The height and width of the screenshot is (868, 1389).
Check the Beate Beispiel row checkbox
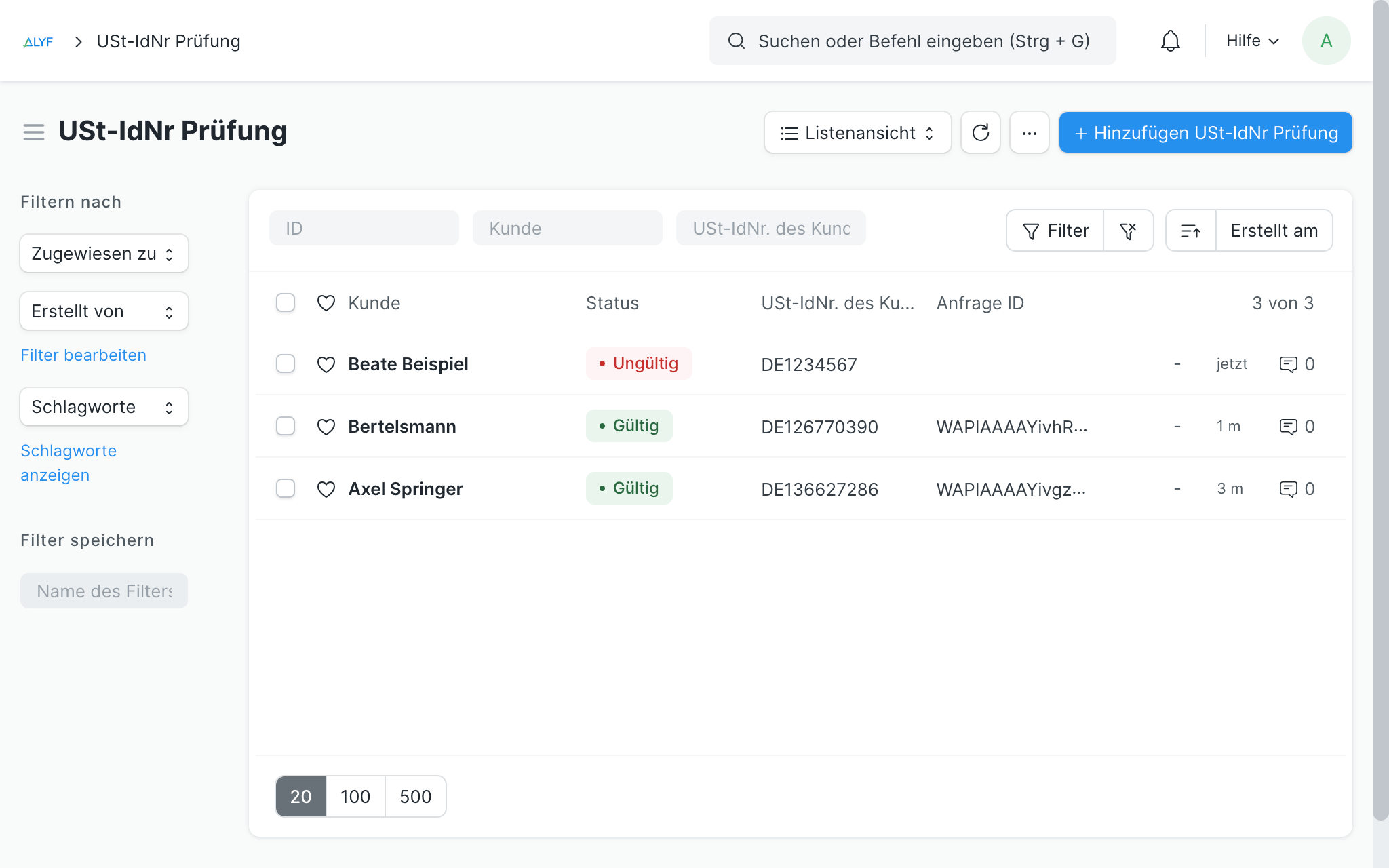click(x=286, y=364)
